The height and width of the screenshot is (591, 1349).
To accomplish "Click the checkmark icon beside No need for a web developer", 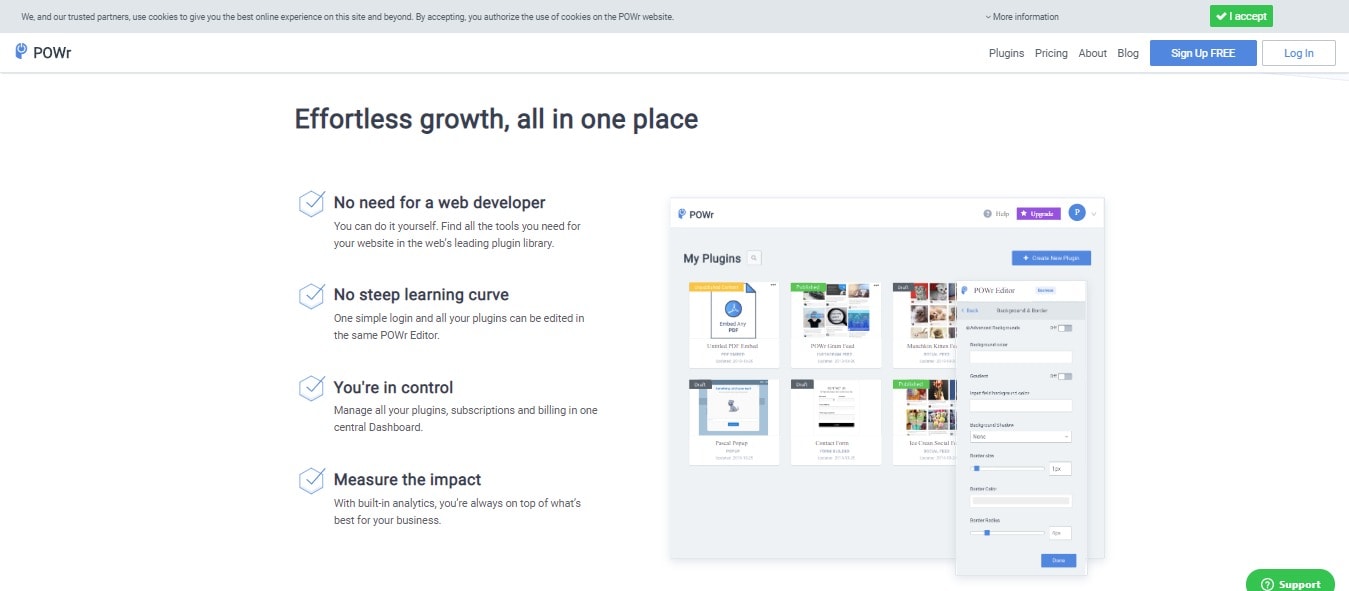I will (x=312, y=203).
